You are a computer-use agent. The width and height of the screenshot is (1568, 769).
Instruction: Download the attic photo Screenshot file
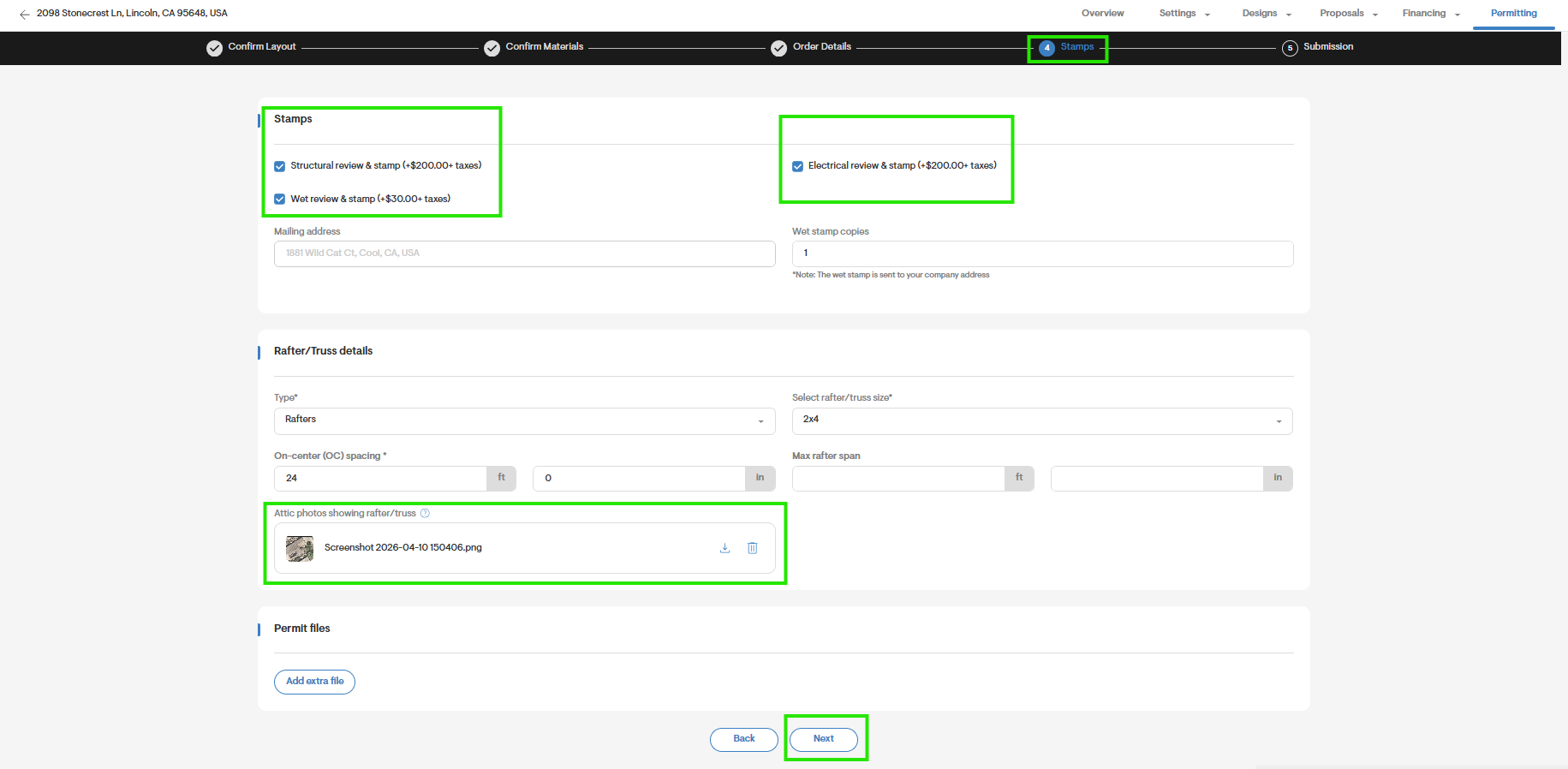point(724,548)
